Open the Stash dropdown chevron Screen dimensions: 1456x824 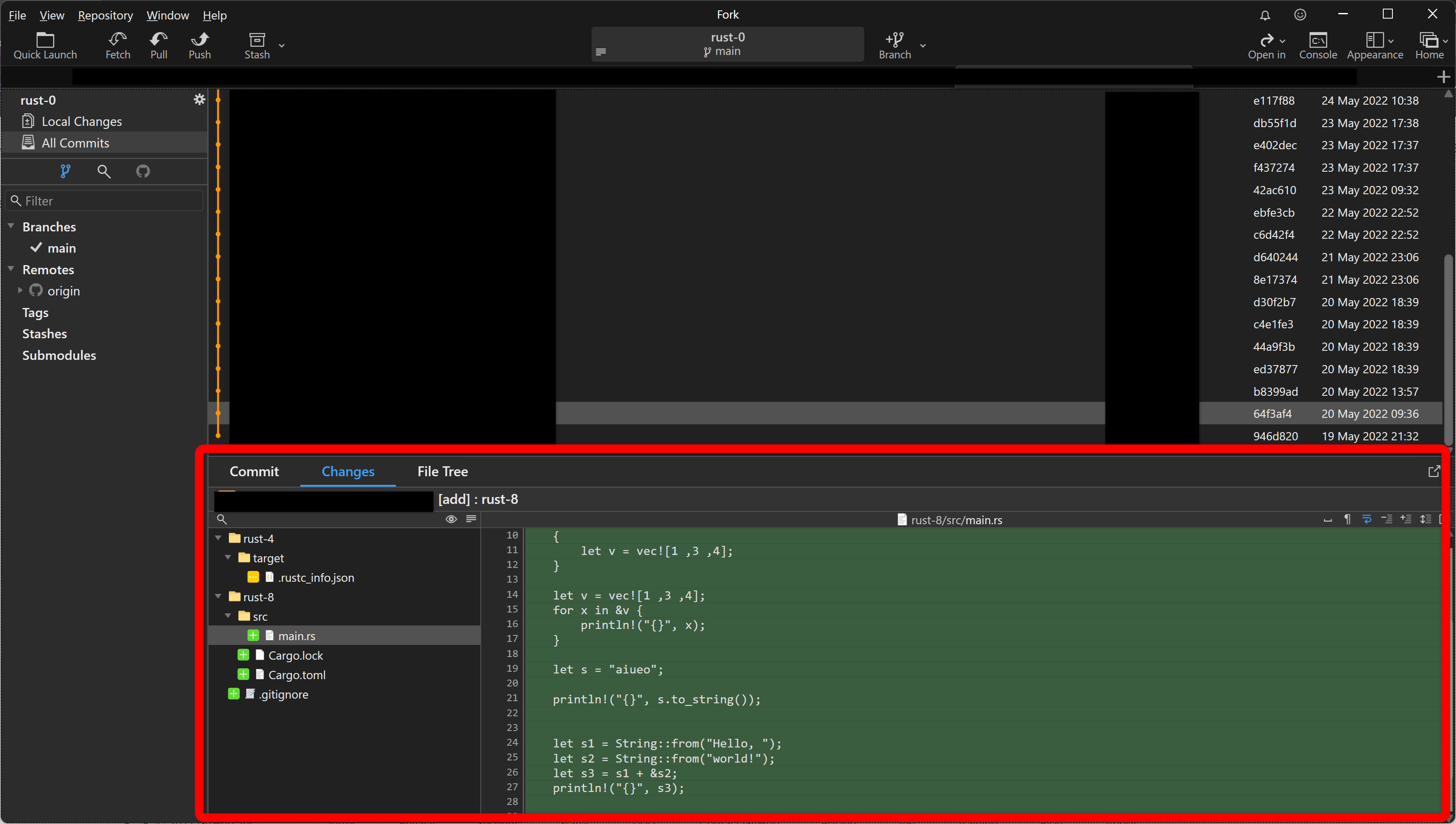point(280,46)
